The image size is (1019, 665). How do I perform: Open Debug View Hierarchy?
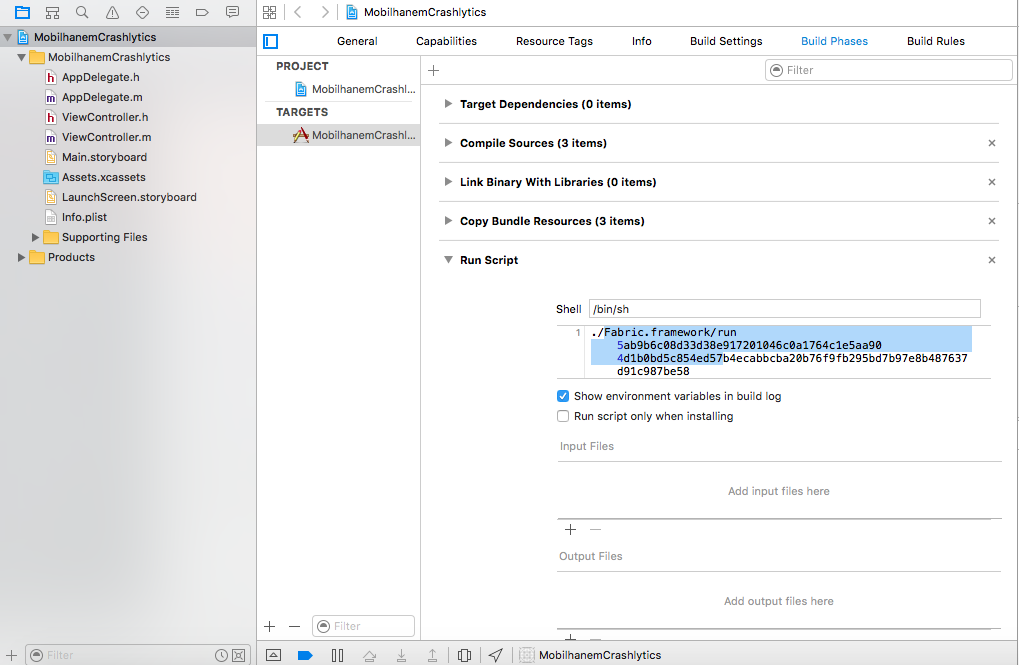464,655
